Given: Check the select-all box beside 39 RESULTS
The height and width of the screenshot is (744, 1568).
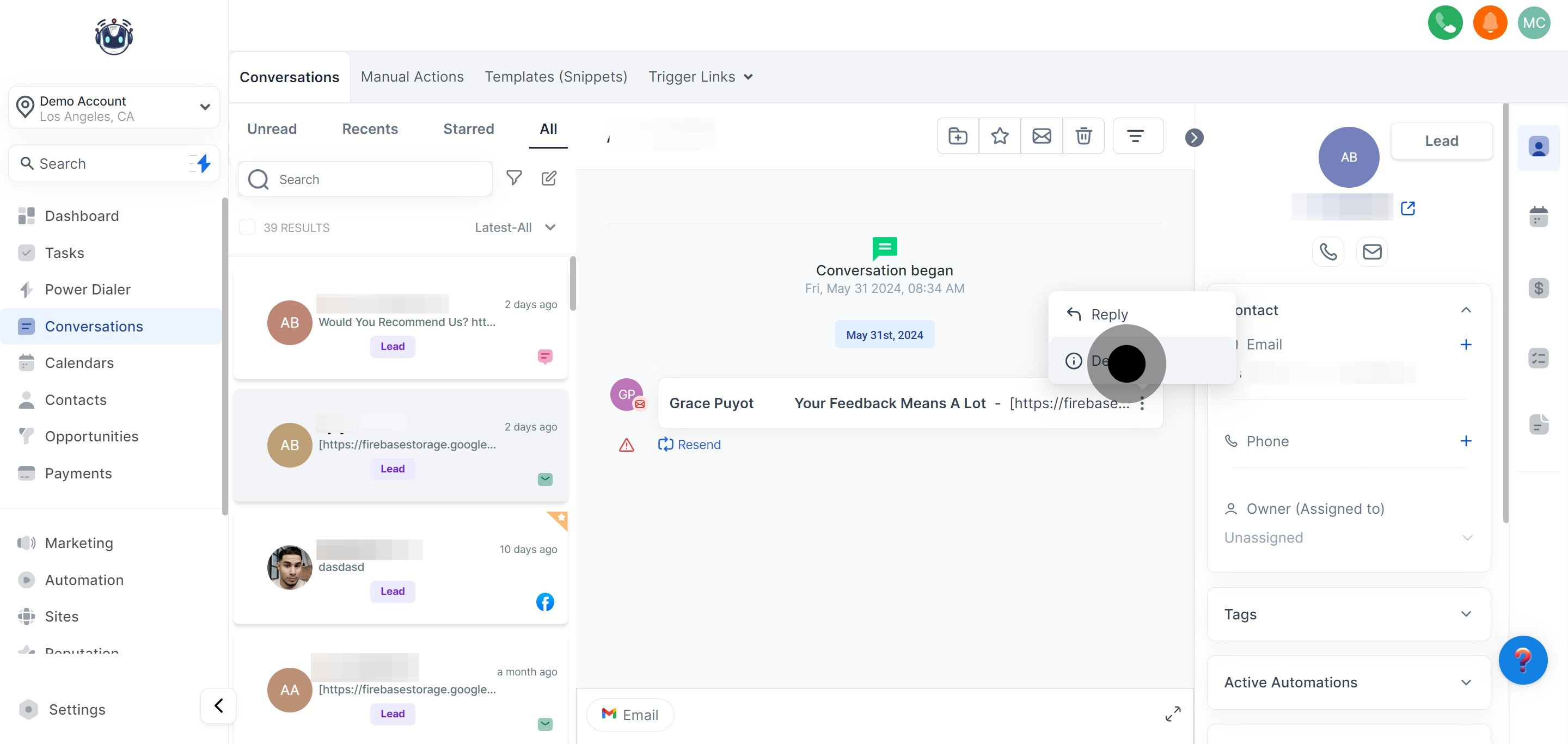Looking at the screenshot, I should [247, 227].
